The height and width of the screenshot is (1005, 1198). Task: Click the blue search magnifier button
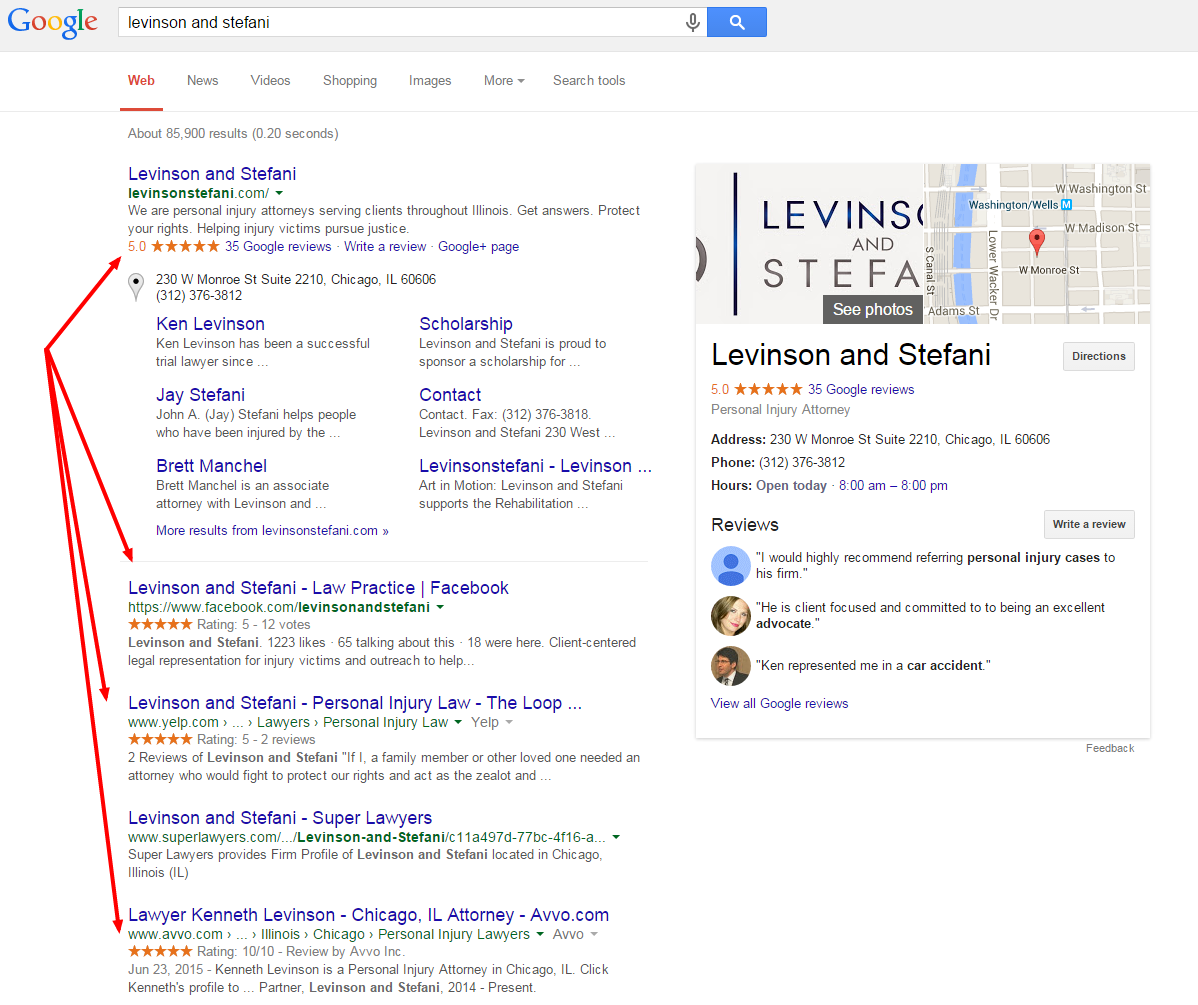pyautogui.click(x=736, y=22)
